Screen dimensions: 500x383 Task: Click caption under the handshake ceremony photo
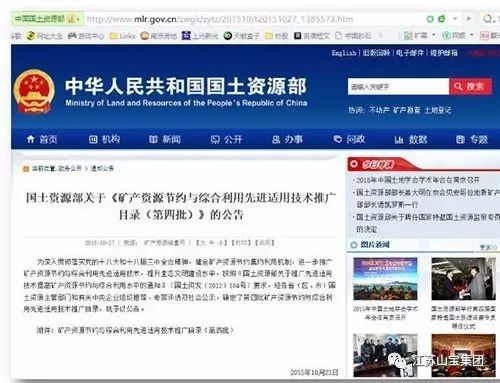463,317
